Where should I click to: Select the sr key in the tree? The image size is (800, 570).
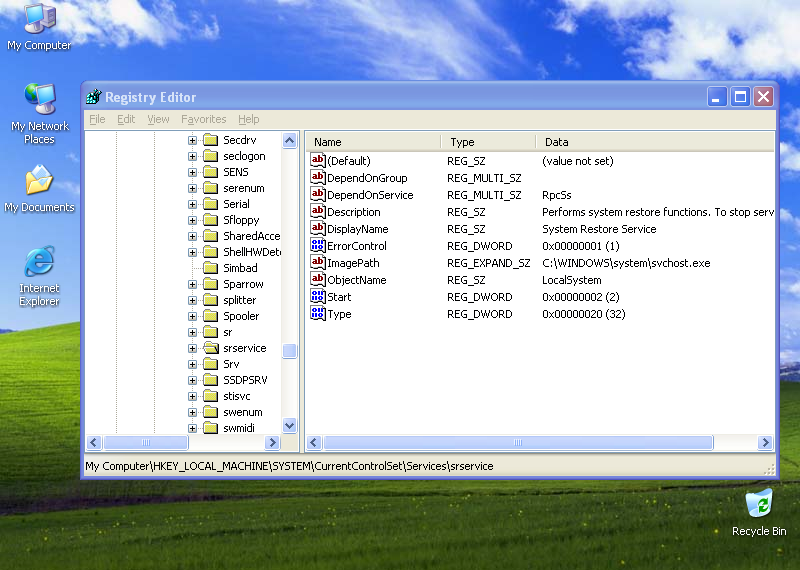coord(228,332)
